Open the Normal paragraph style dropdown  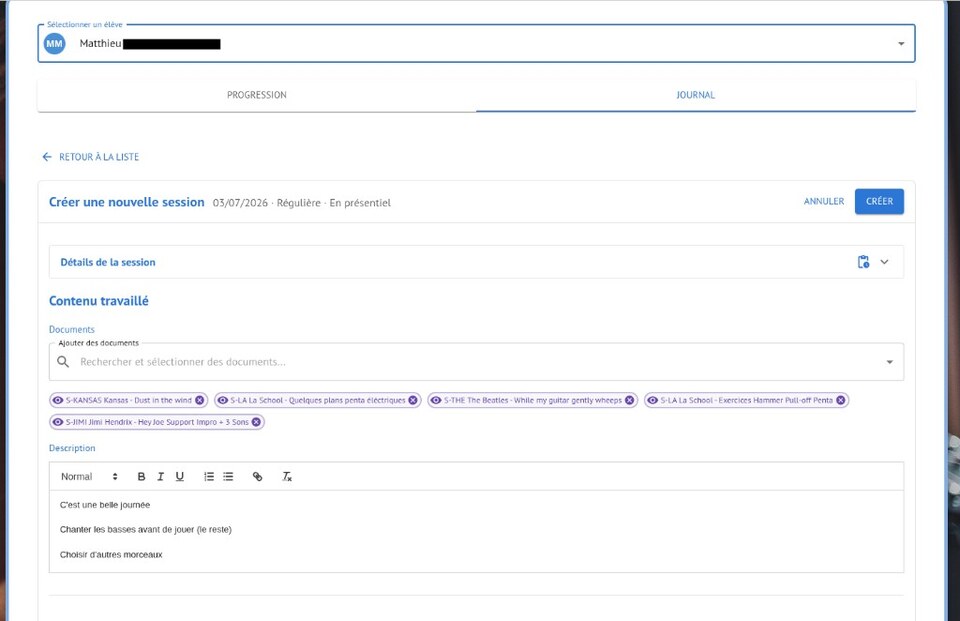[89, 476]
